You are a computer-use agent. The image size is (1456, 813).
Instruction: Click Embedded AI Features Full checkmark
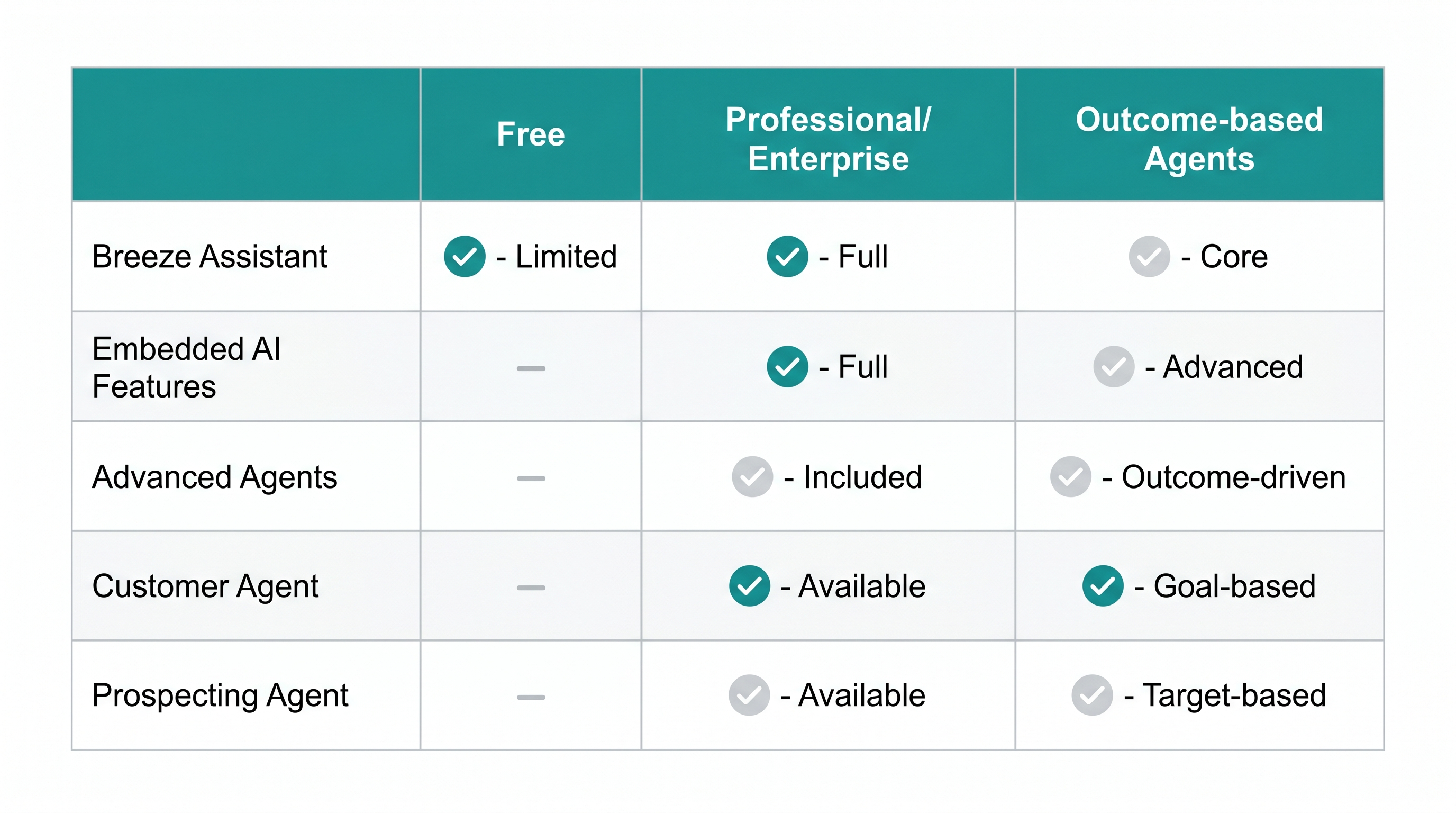pyautogui.click(x=787, y=366)
